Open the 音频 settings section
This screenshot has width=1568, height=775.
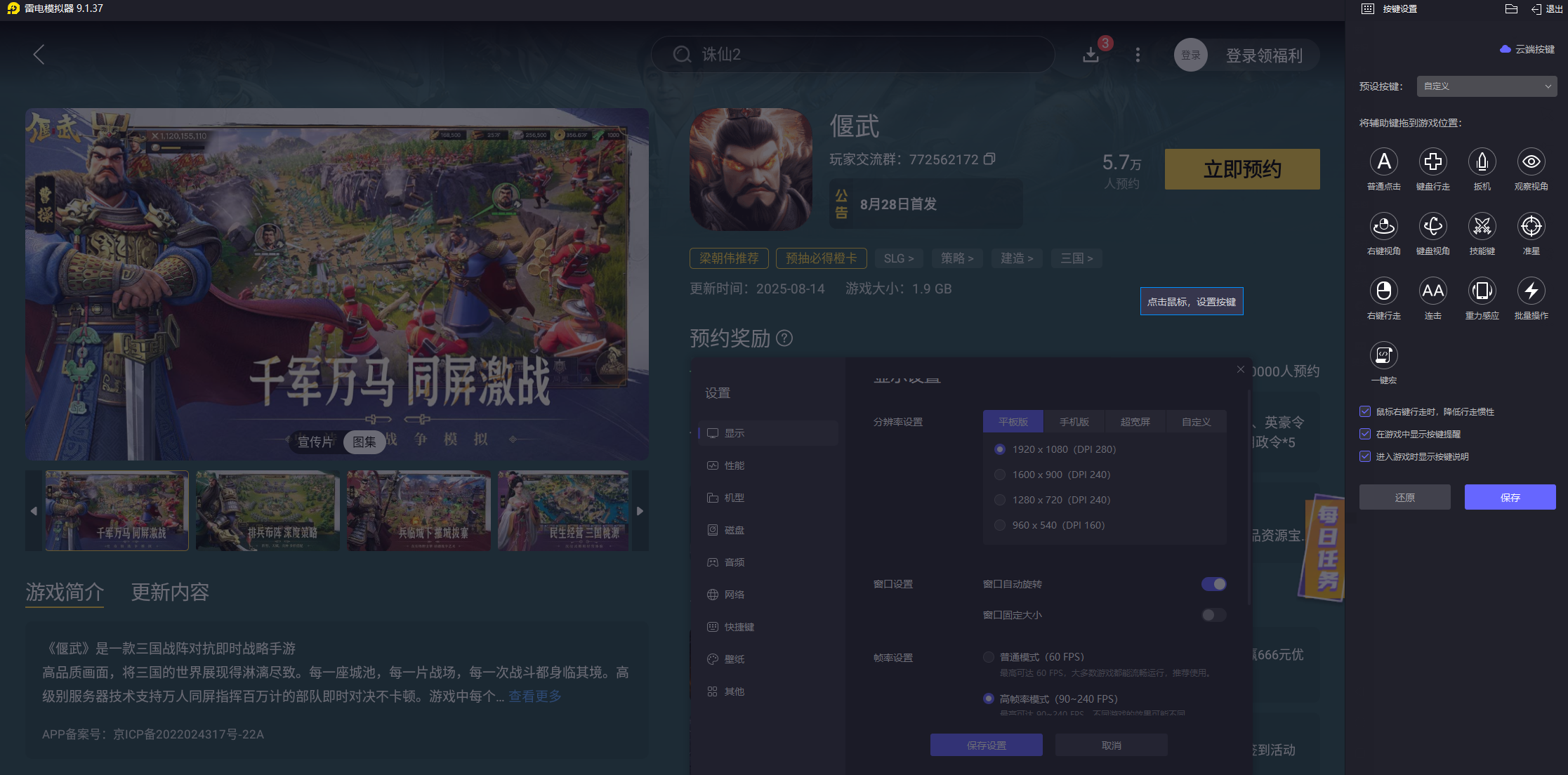[x=734, y=562]
